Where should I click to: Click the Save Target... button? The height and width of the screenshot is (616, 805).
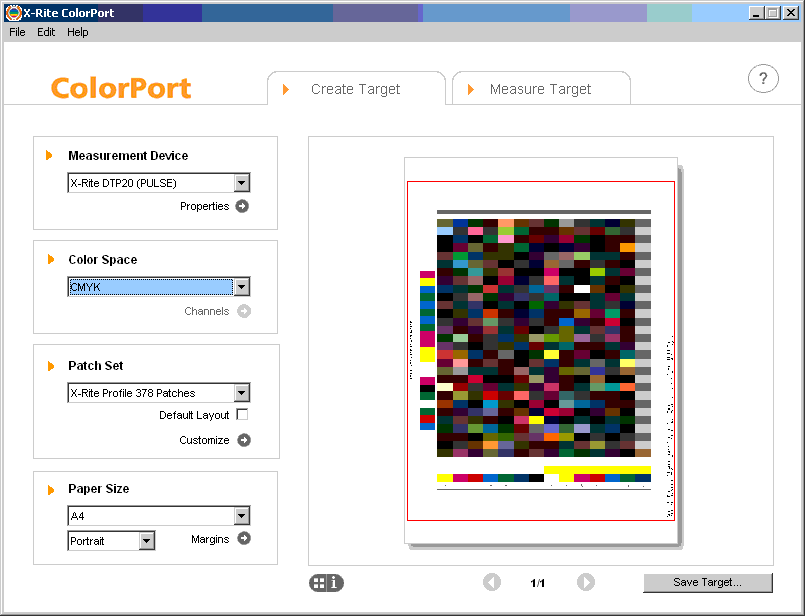click(707, 583)
